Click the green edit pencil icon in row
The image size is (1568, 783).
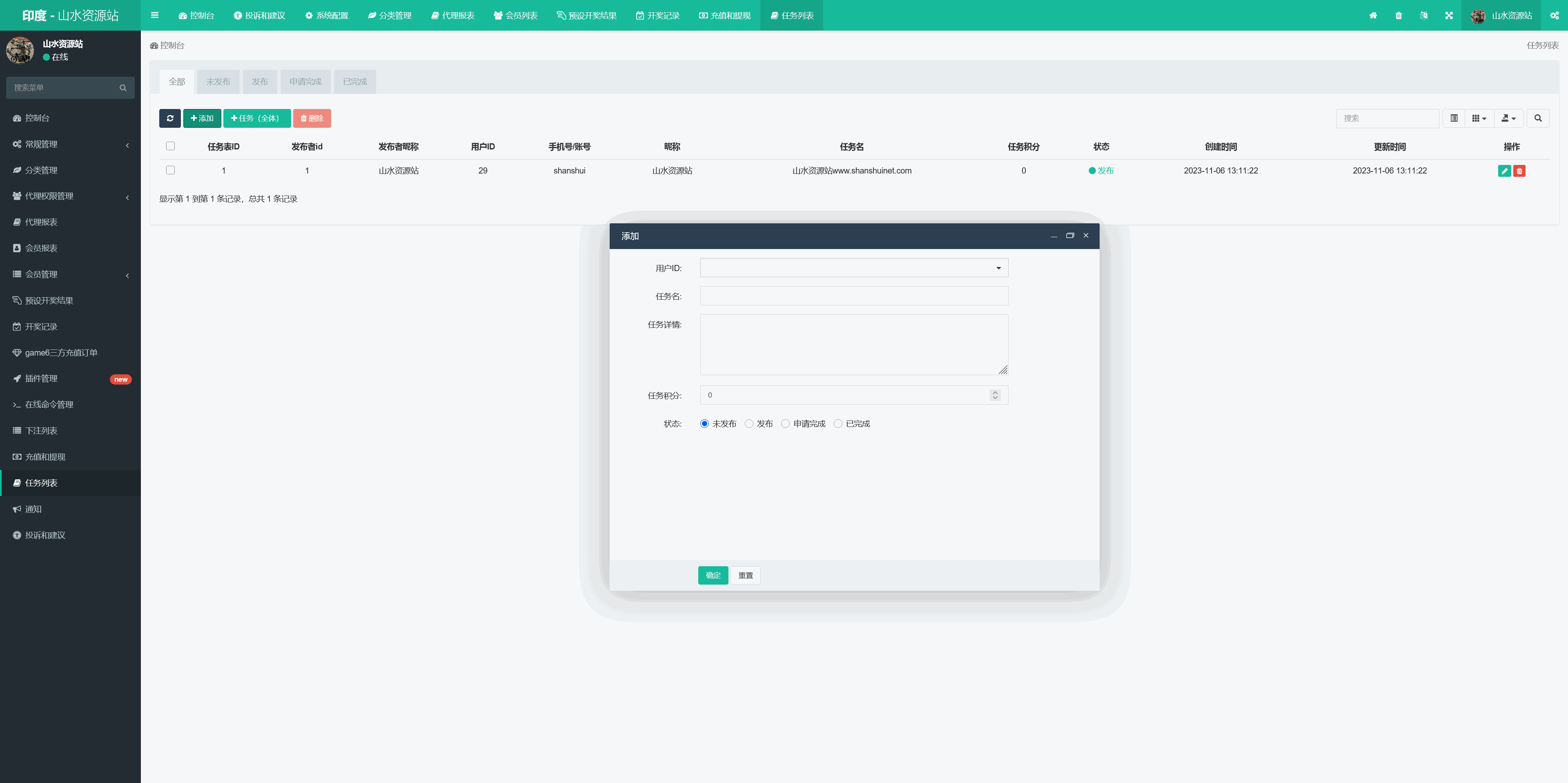pos(1504,171)
